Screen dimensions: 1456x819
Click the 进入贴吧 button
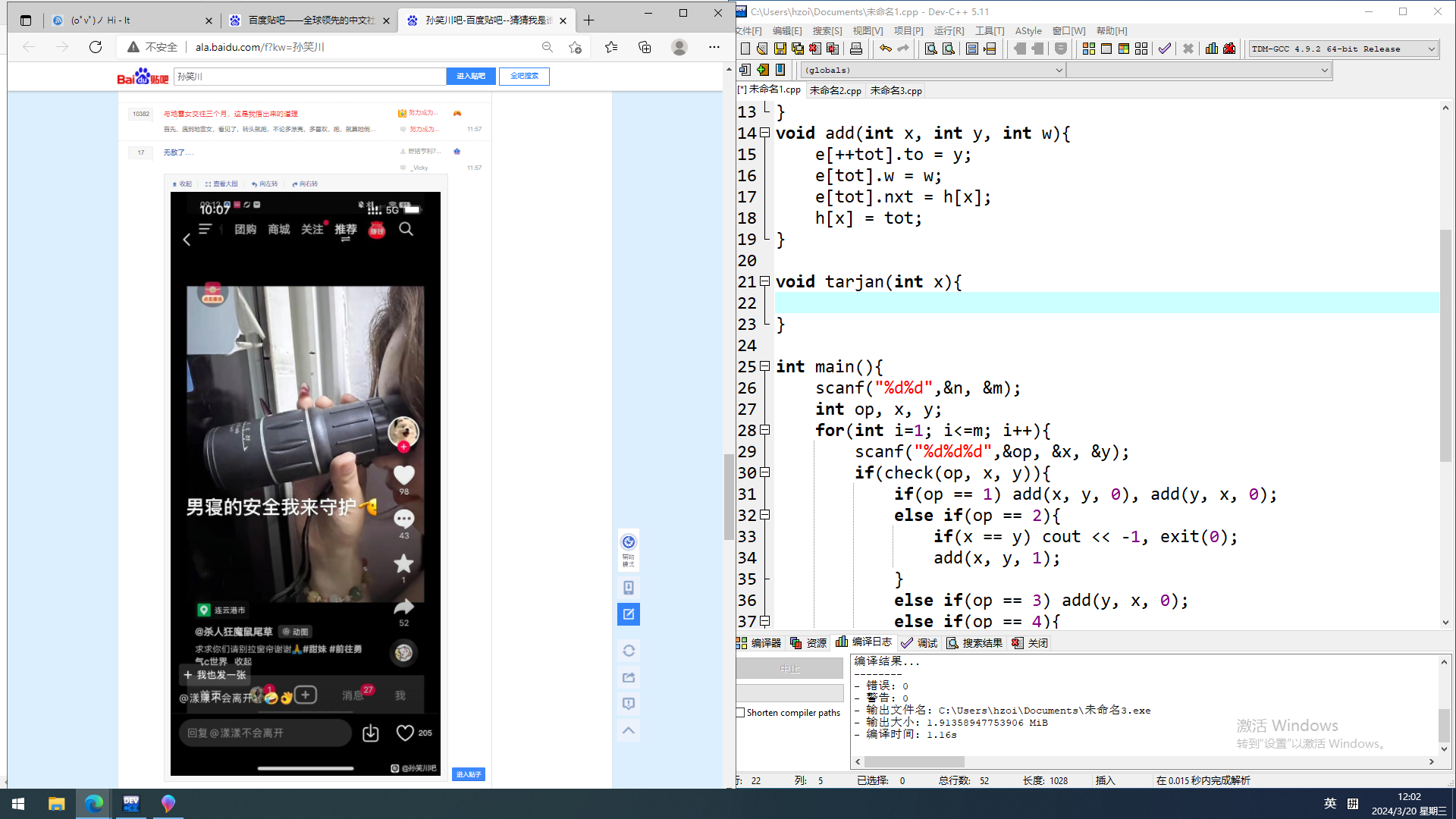coord(470,76)
